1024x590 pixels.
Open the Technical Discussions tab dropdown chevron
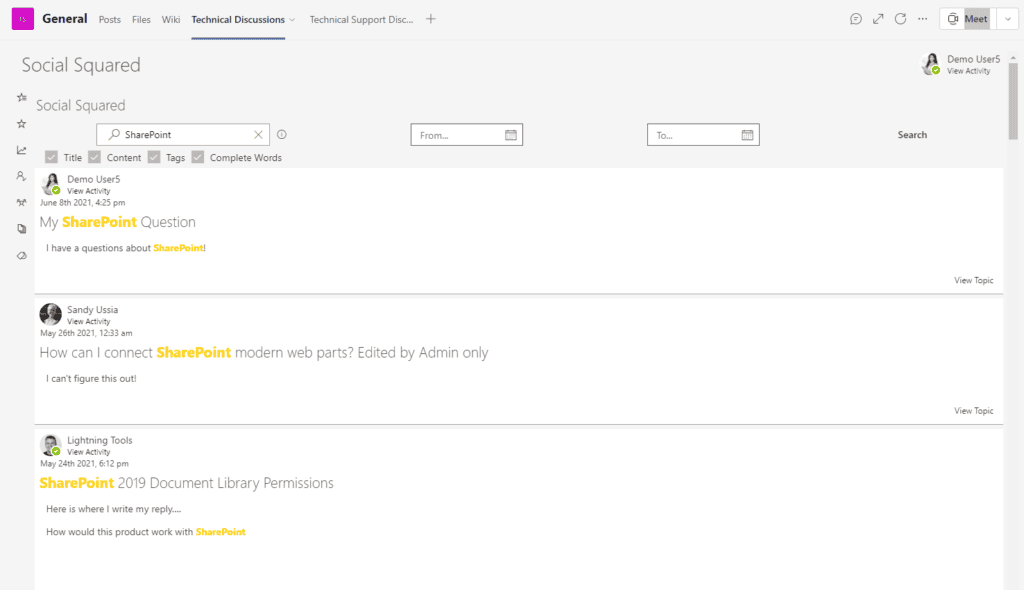[292, 19]
